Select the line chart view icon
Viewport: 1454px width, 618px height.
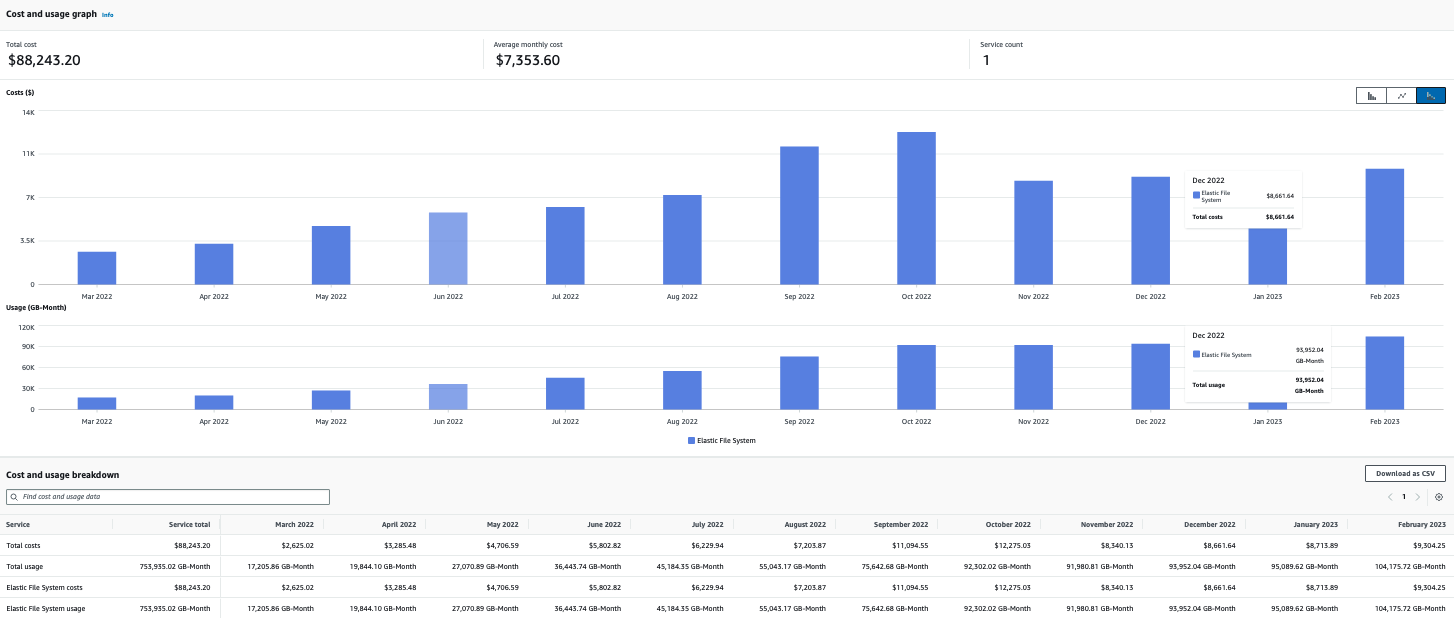click(x=1401, y=95)
